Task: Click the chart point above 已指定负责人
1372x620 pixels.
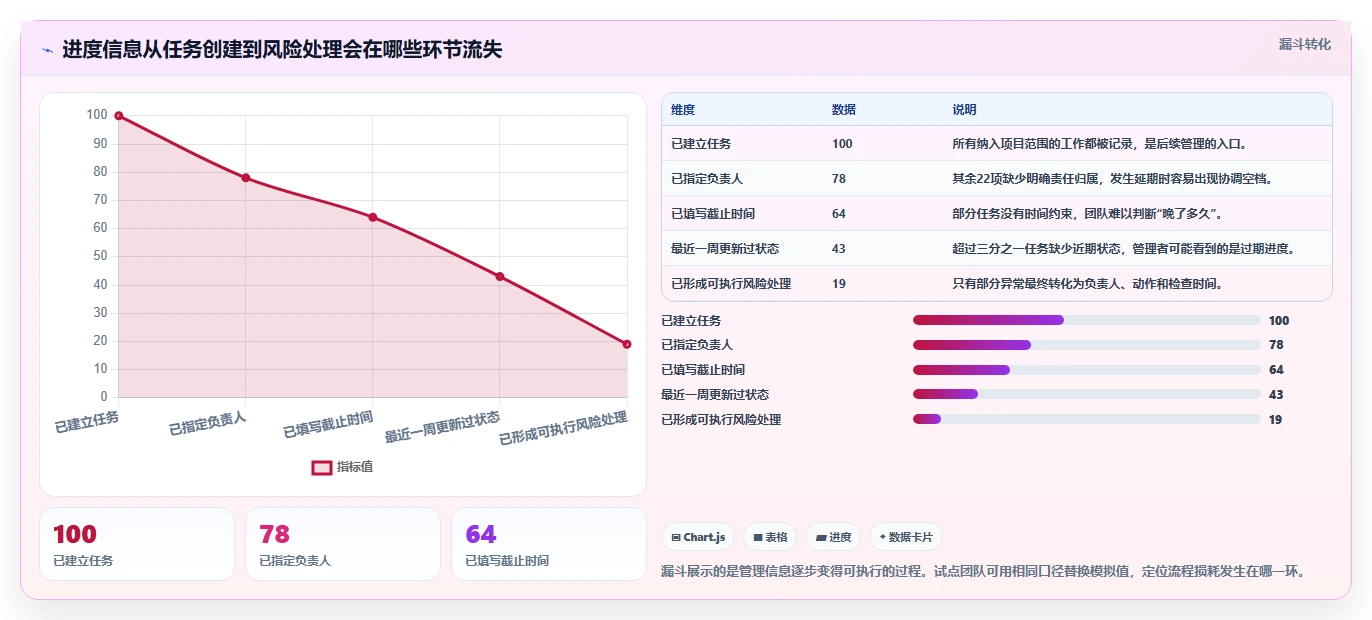Action: pyautogui.click(x=245, y=178)
